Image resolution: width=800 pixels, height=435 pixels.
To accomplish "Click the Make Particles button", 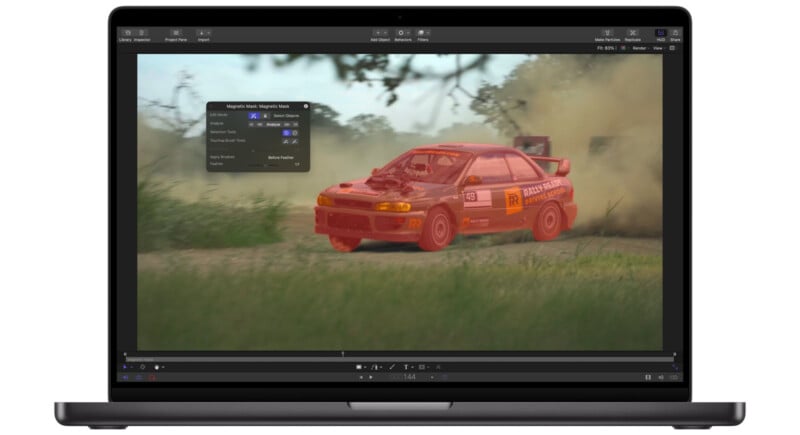I will click(x=607, y=35).
